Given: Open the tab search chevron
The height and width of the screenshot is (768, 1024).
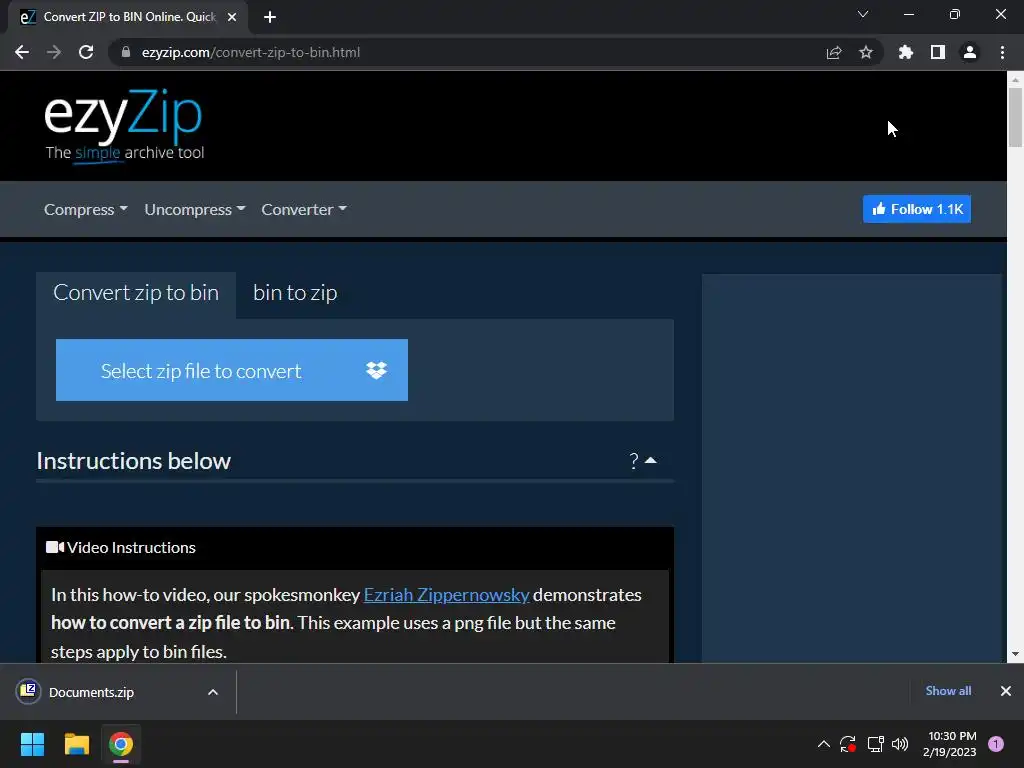Looking at the screenshot, I should tap(863, 14).
